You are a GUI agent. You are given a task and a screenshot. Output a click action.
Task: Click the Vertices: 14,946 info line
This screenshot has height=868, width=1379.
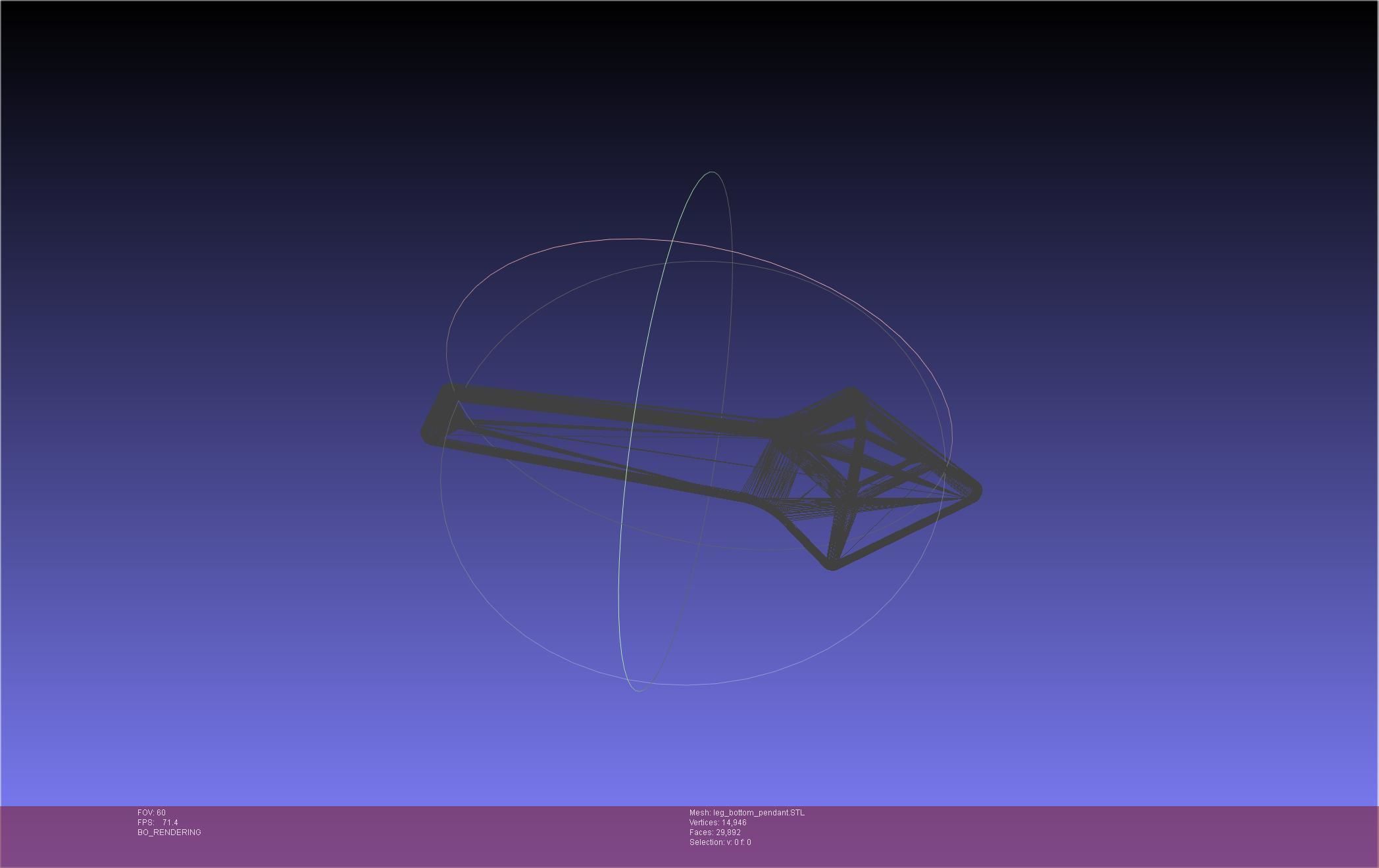[718, 823]
